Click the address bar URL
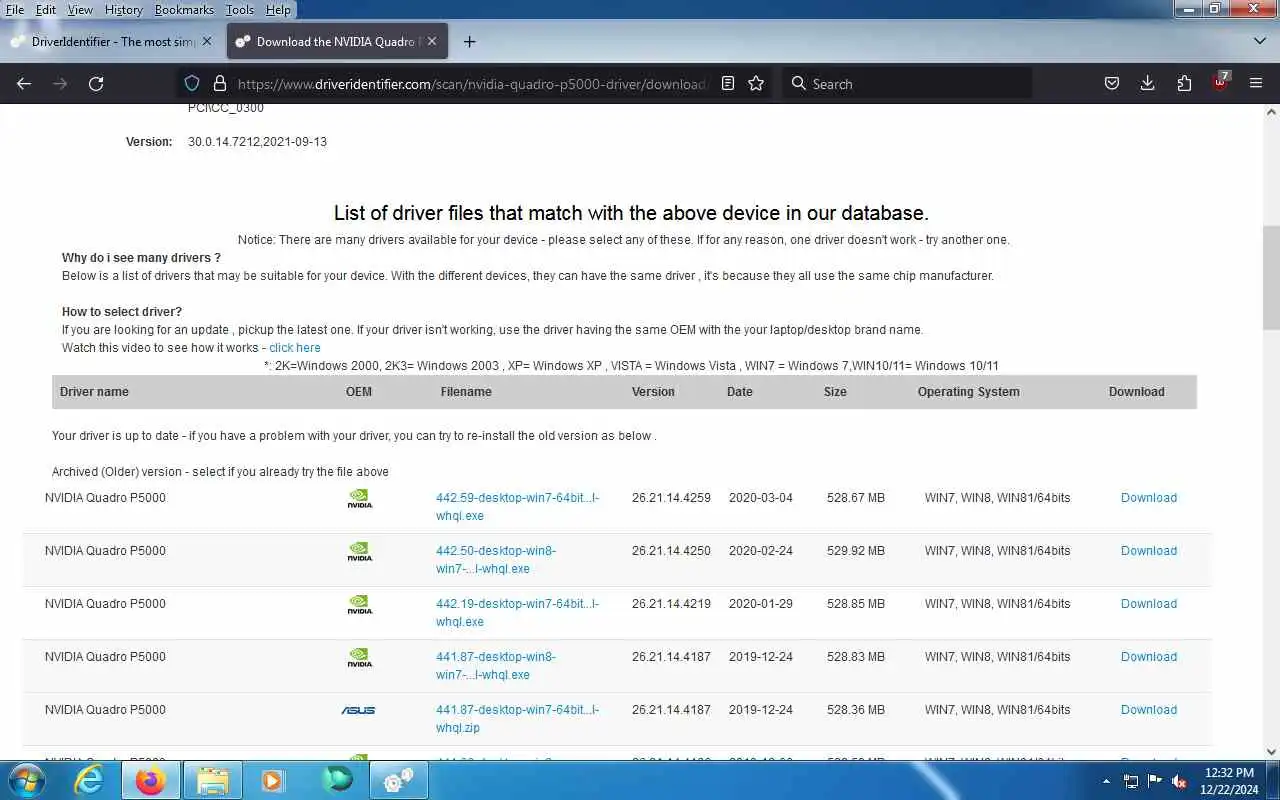The width and height of the screenshot is (1280, 800). 471,84
